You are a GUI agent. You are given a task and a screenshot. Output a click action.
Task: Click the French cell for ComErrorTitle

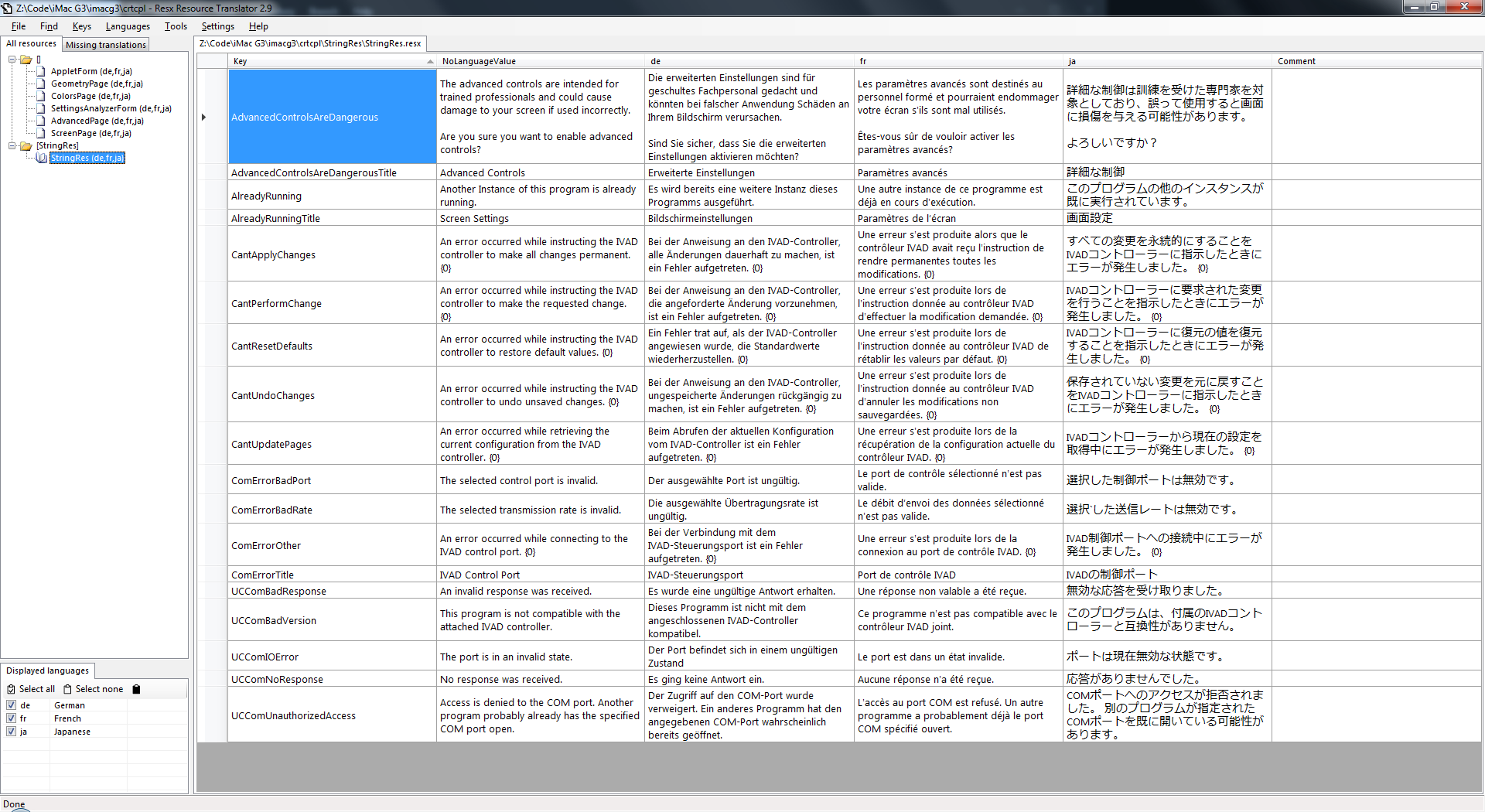click(958, 575)
